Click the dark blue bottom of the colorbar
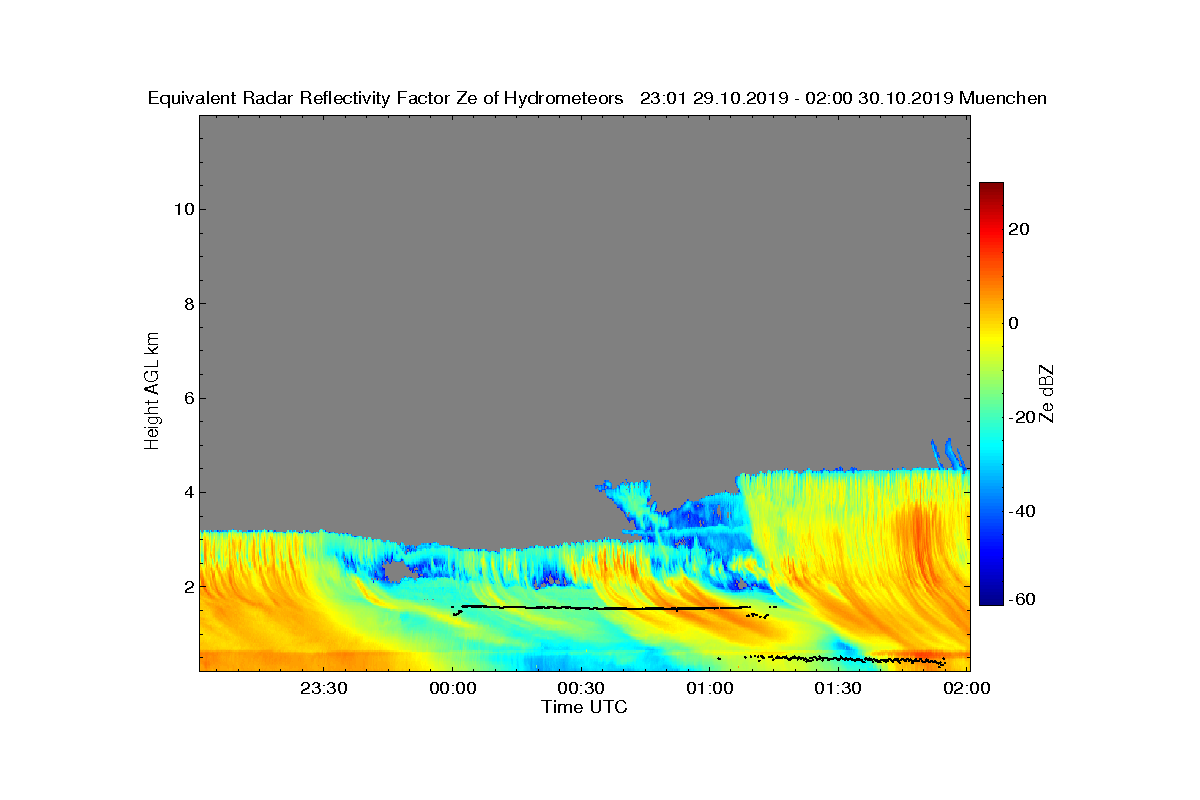 (991, 600)
